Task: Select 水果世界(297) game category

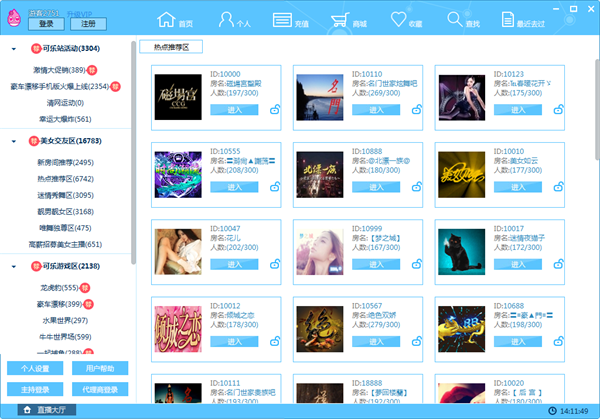Action: (65, 321)
